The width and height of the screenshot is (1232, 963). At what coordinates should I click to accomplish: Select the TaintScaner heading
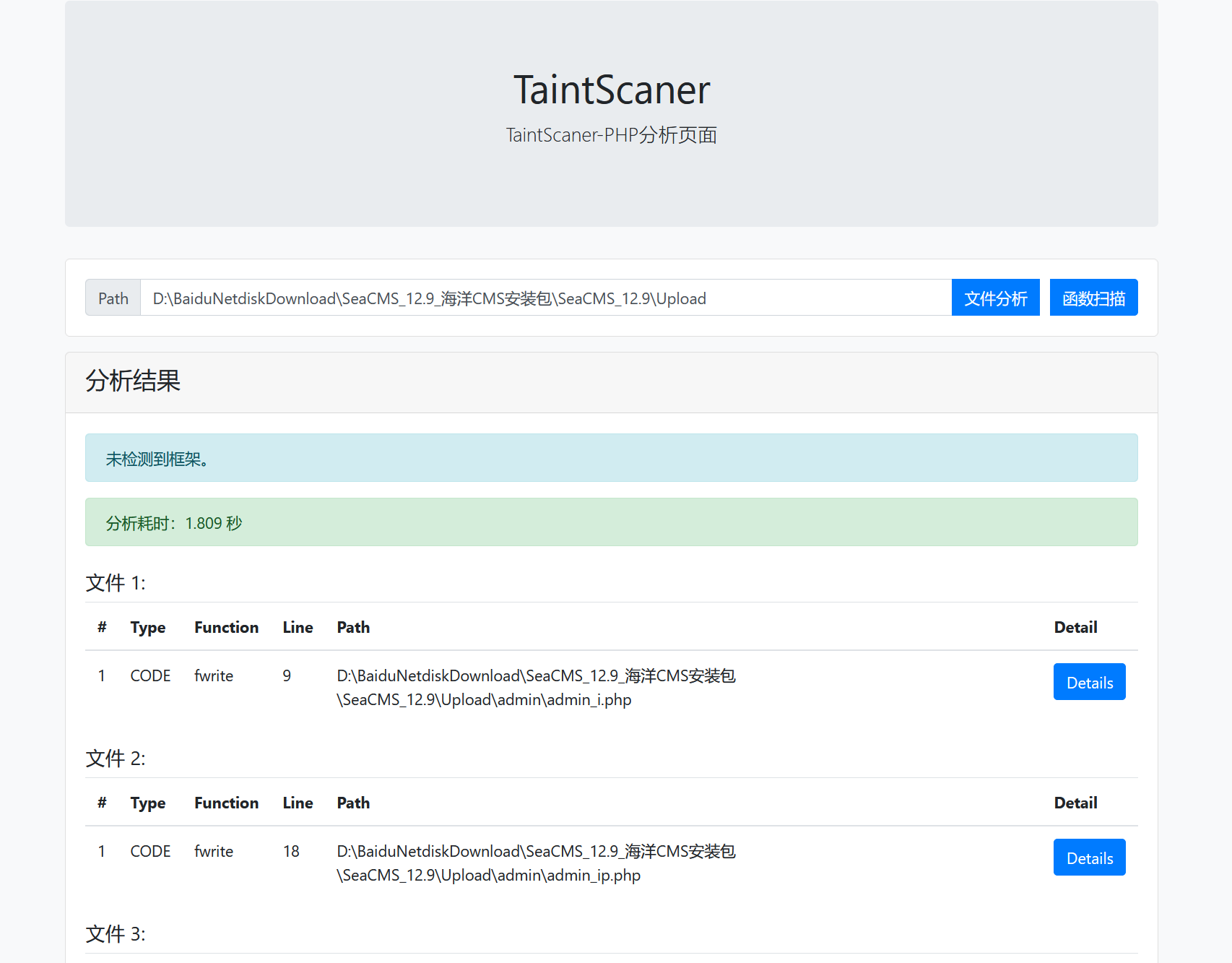coord(612,90)
